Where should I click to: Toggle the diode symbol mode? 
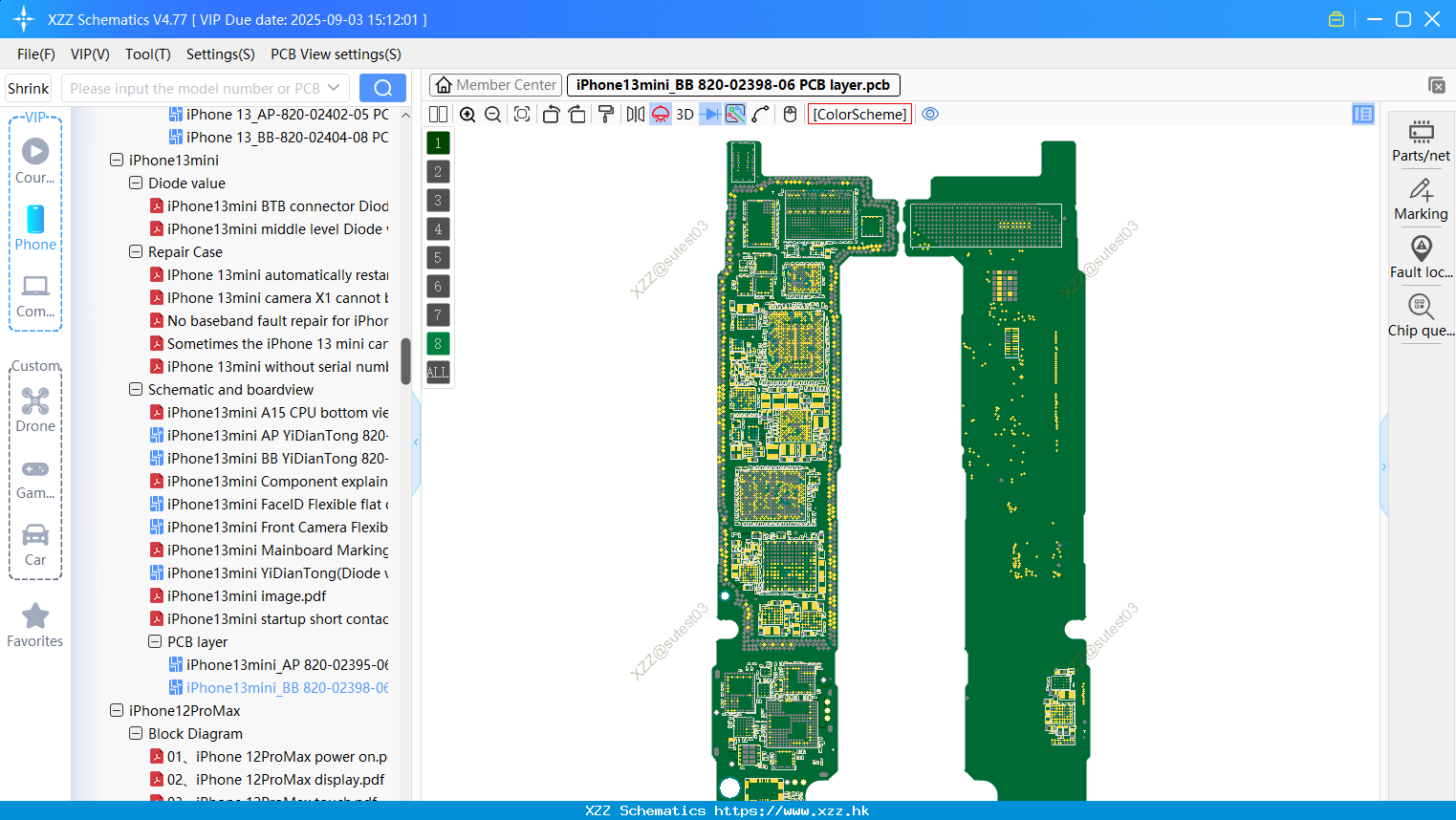click(710, 114)
